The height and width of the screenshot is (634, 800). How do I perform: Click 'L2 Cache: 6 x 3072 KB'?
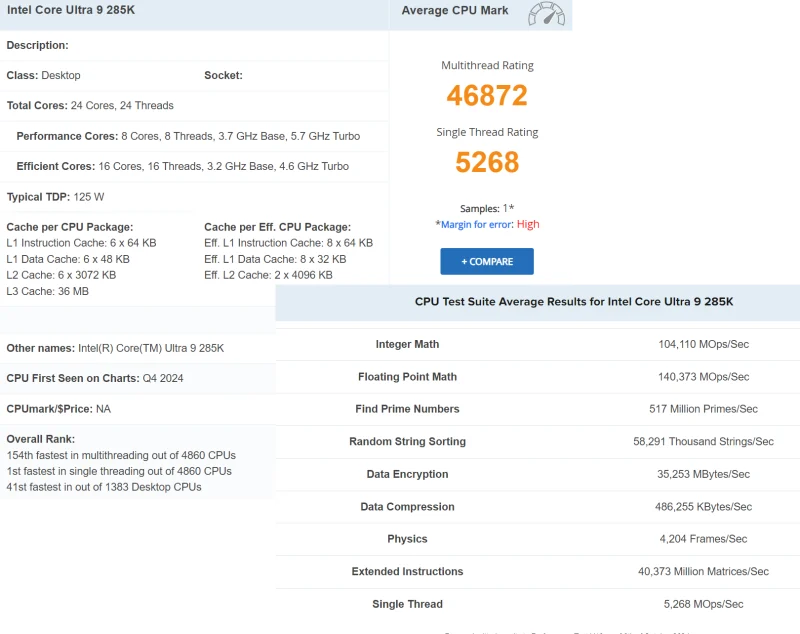coord(61,275)
